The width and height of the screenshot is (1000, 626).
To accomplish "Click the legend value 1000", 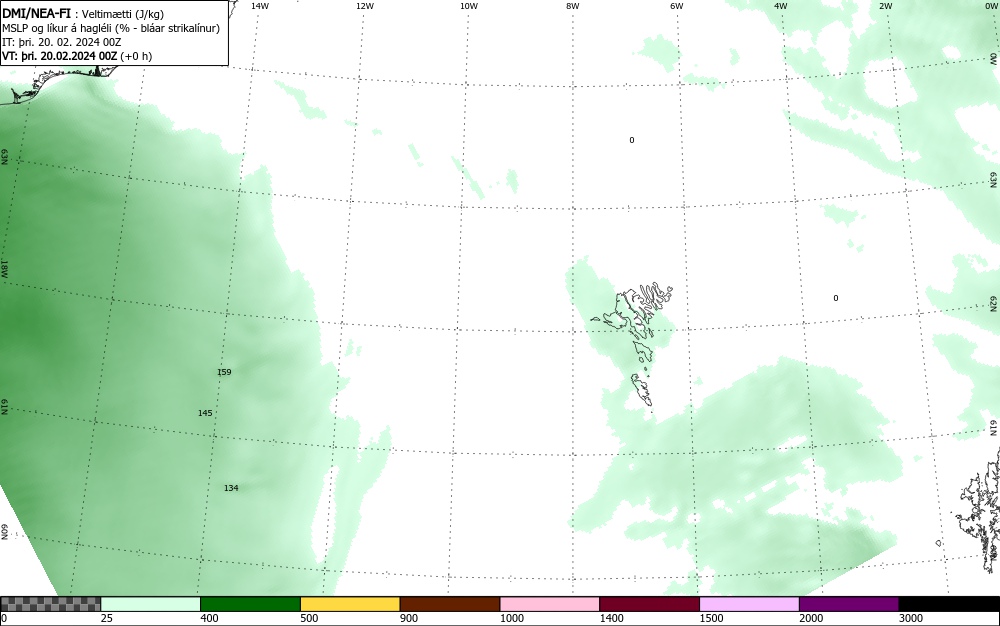I will pos(511,618).
